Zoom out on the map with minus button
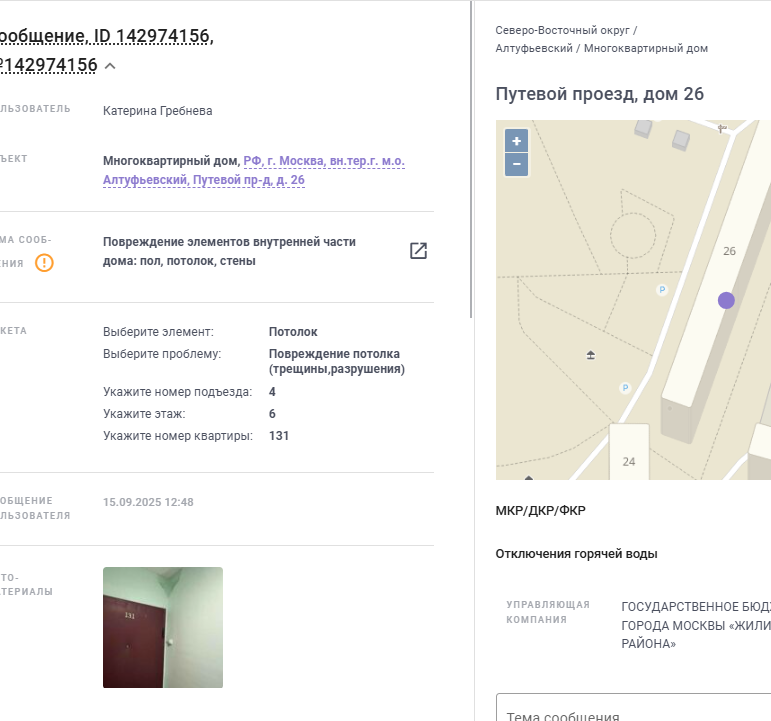Image resolution: width=771 pixels, height=721 pixels. pos(516,164)
